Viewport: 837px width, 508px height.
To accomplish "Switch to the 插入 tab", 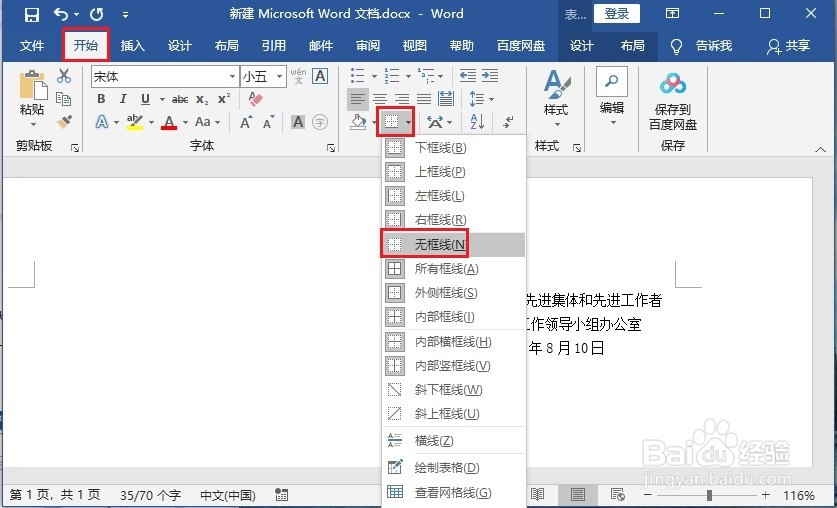I will coord(132,46).
